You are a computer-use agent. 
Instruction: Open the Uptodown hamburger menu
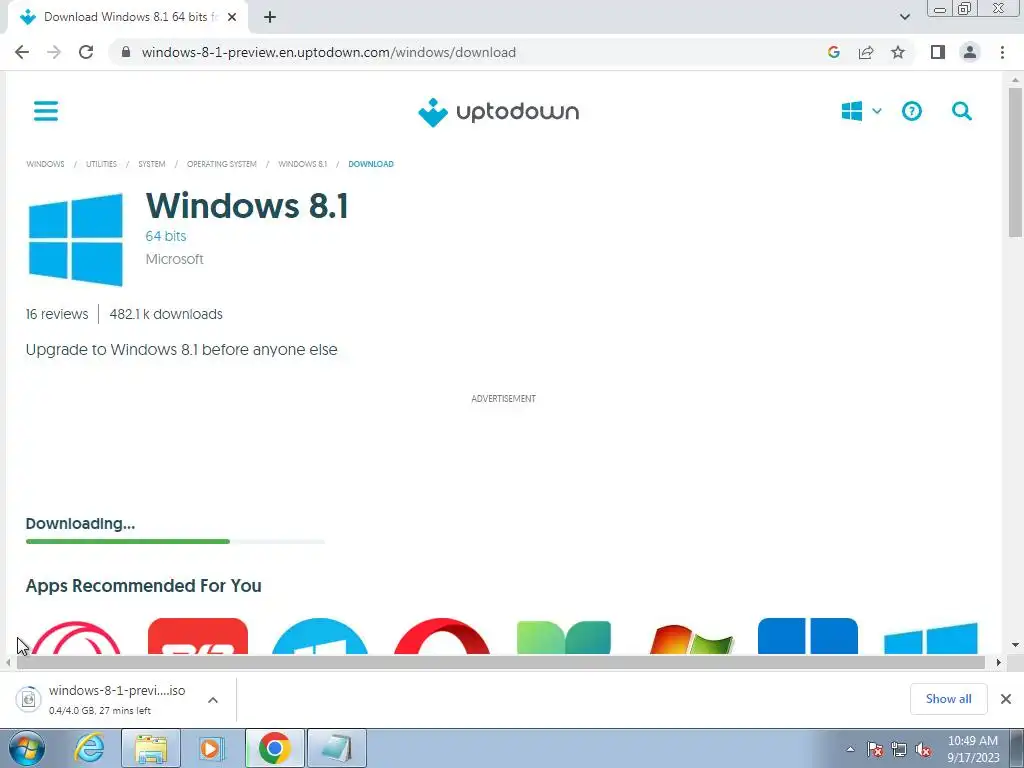pyautogui.click(x=46, y=111)
